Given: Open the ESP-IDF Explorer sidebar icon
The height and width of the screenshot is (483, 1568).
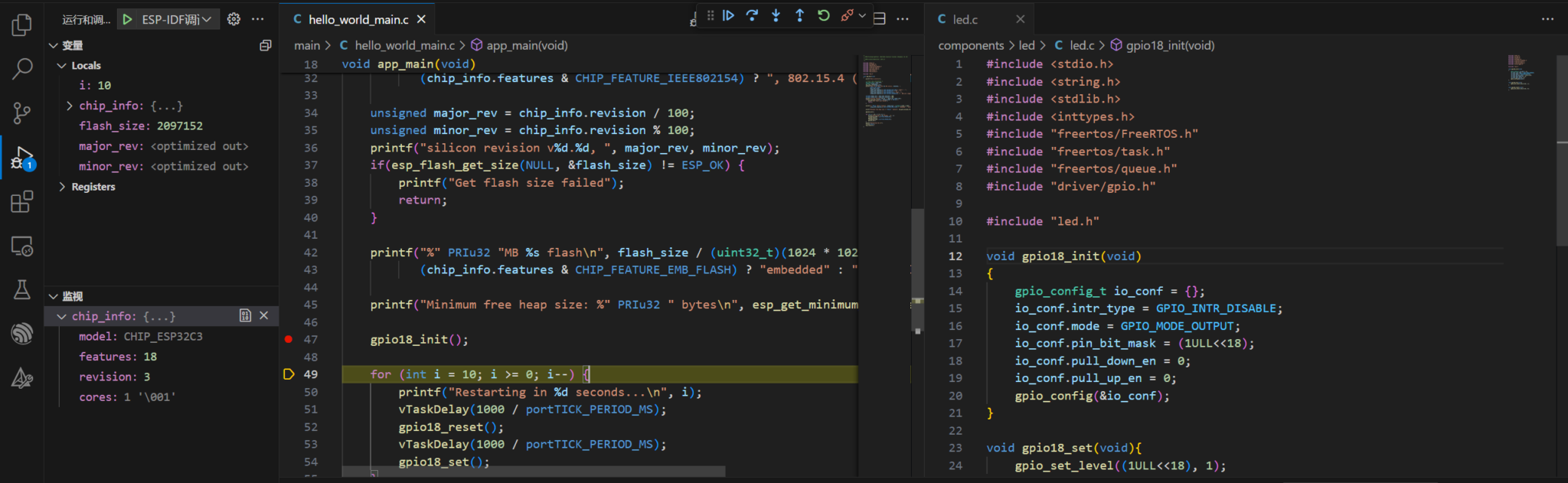Looking at the screenshot, I should coord(22,333).
